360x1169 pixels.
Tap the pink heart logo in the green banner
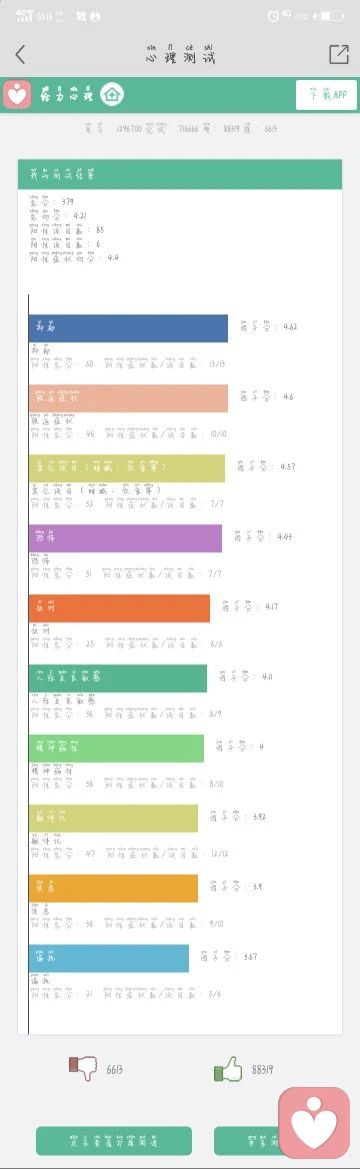click(x=17, y=95)
